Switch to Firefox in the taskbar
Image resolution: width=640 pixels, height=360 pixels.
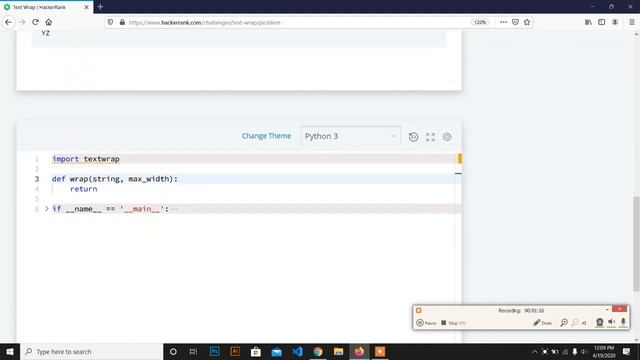click(x=359, y=351)
